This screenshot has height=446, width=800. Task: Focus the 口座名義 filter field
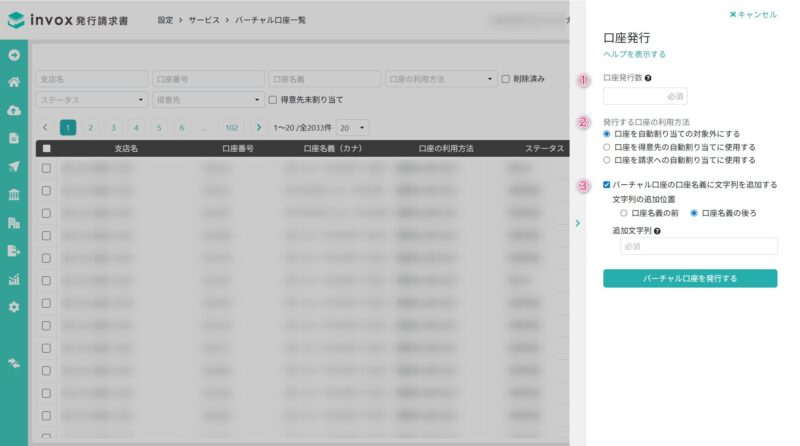click(324, 79)
